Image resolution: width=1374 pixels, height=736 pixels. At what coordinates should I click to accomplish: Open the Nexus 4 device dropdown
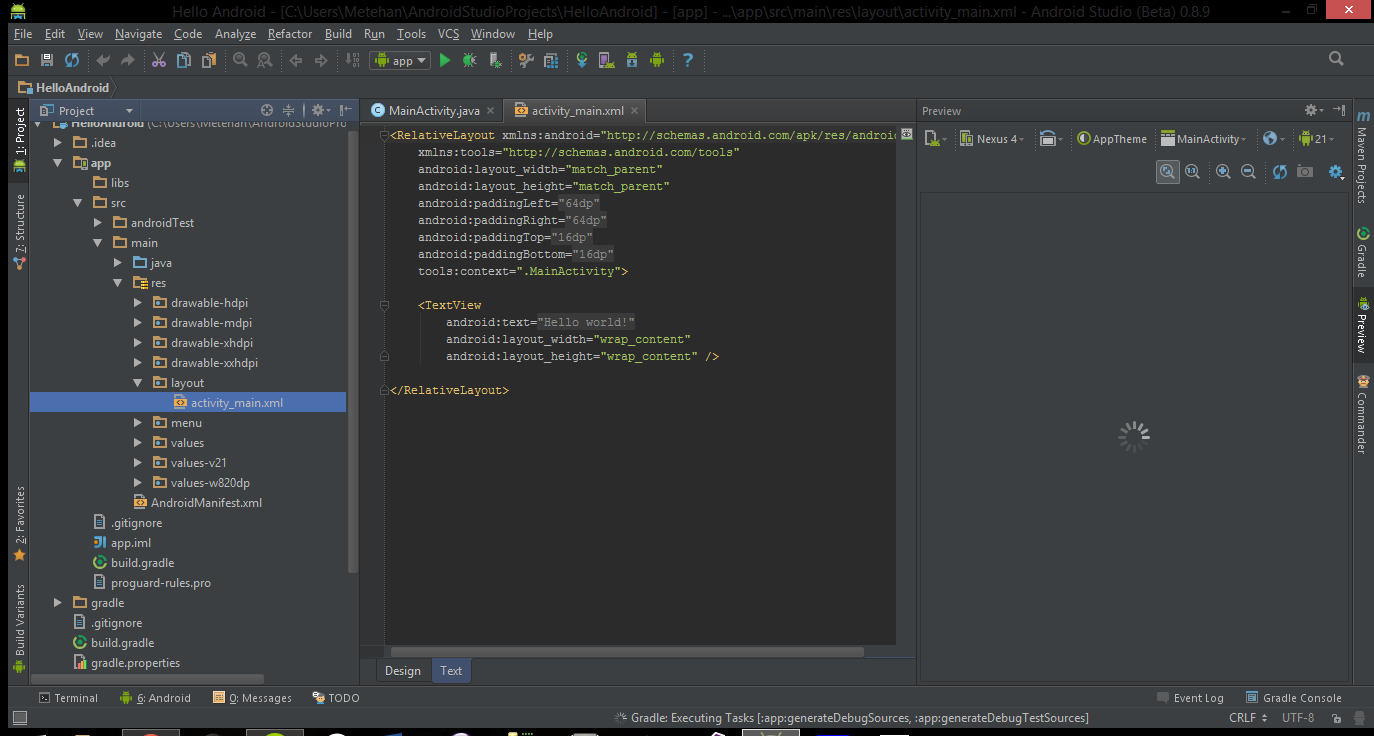click(x=991, y=138)
